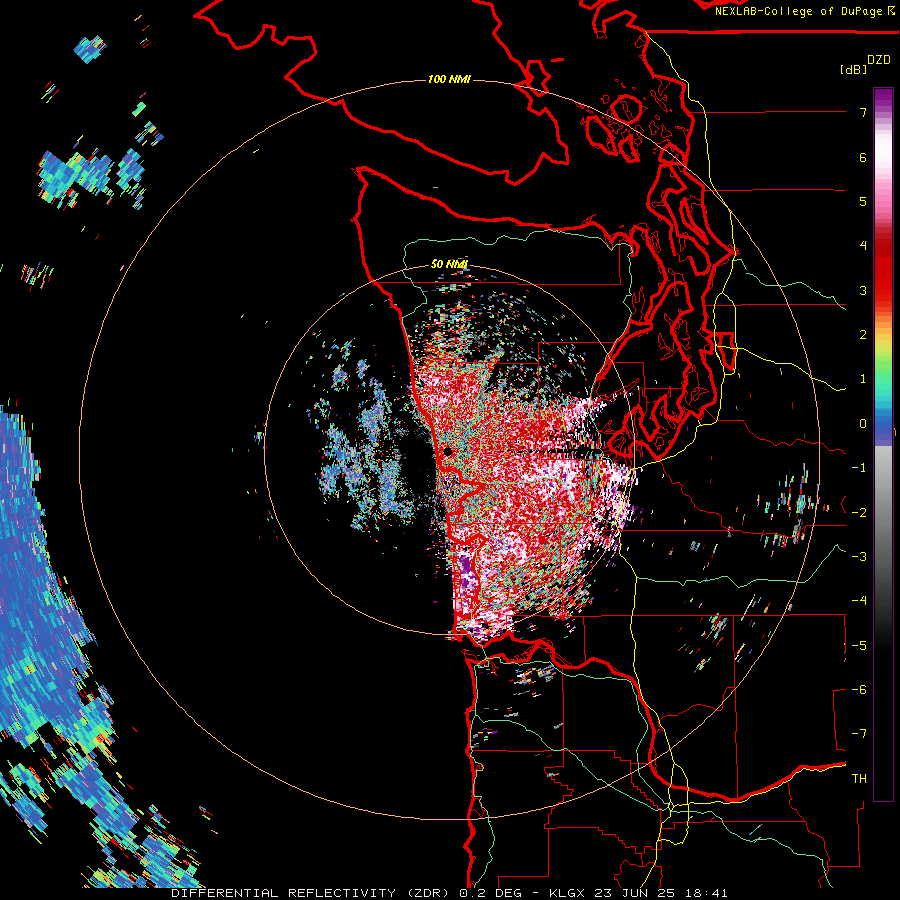Click the DZD product label above color scale
The height and width of the screenshot is (900, 900).
[x=879, y=60]
